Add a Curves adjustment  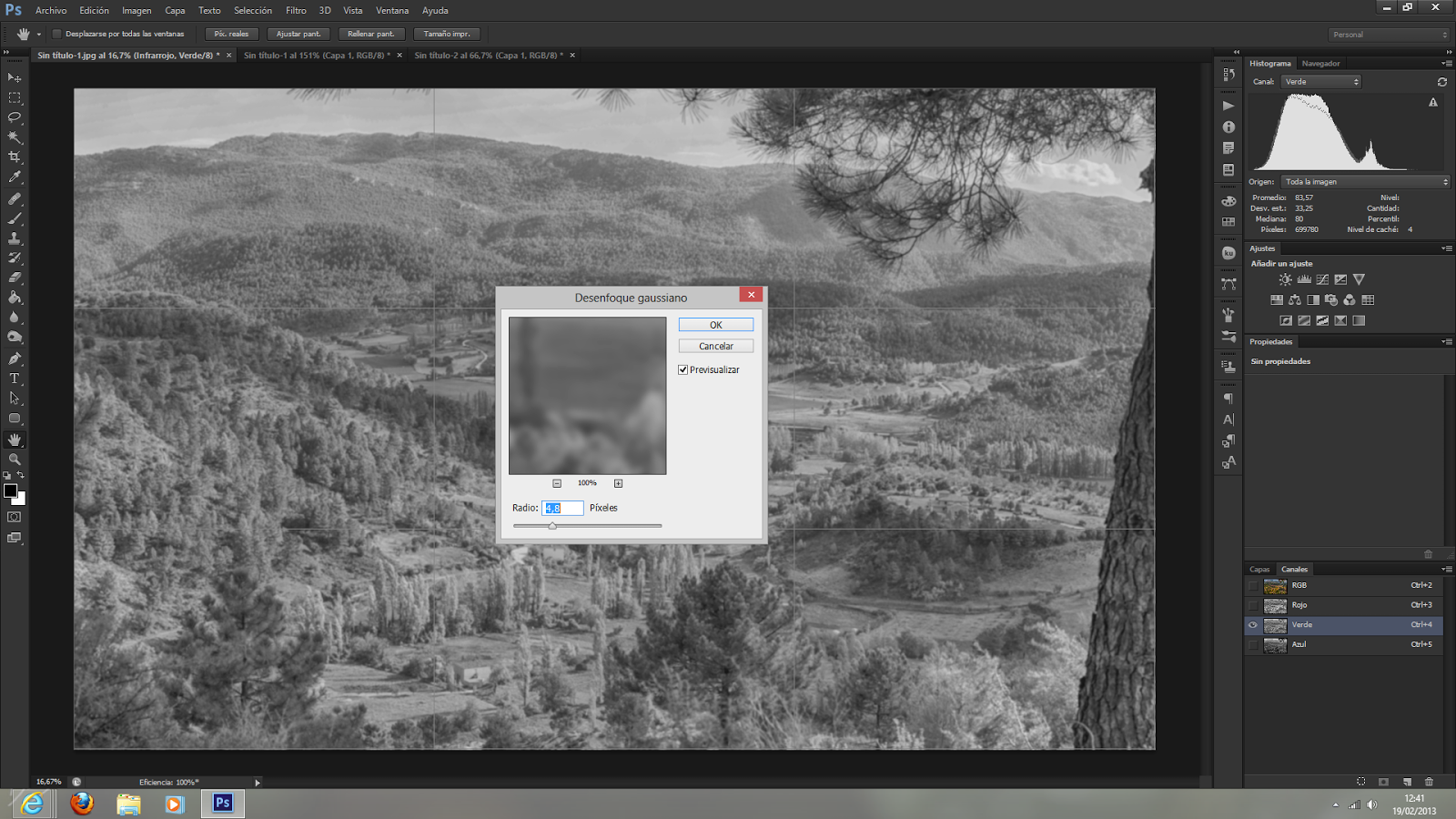(x=1322, y=279)
